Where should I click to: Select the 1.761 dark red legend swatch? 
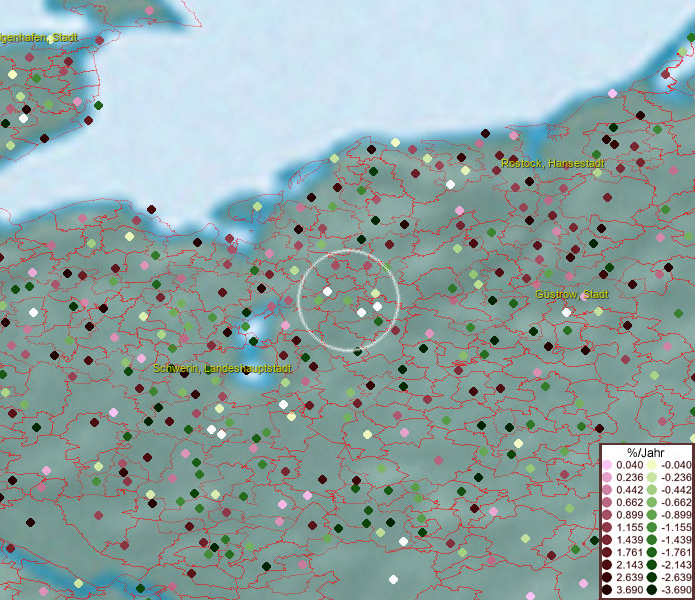pyautogui.click(x=608, y=552)
